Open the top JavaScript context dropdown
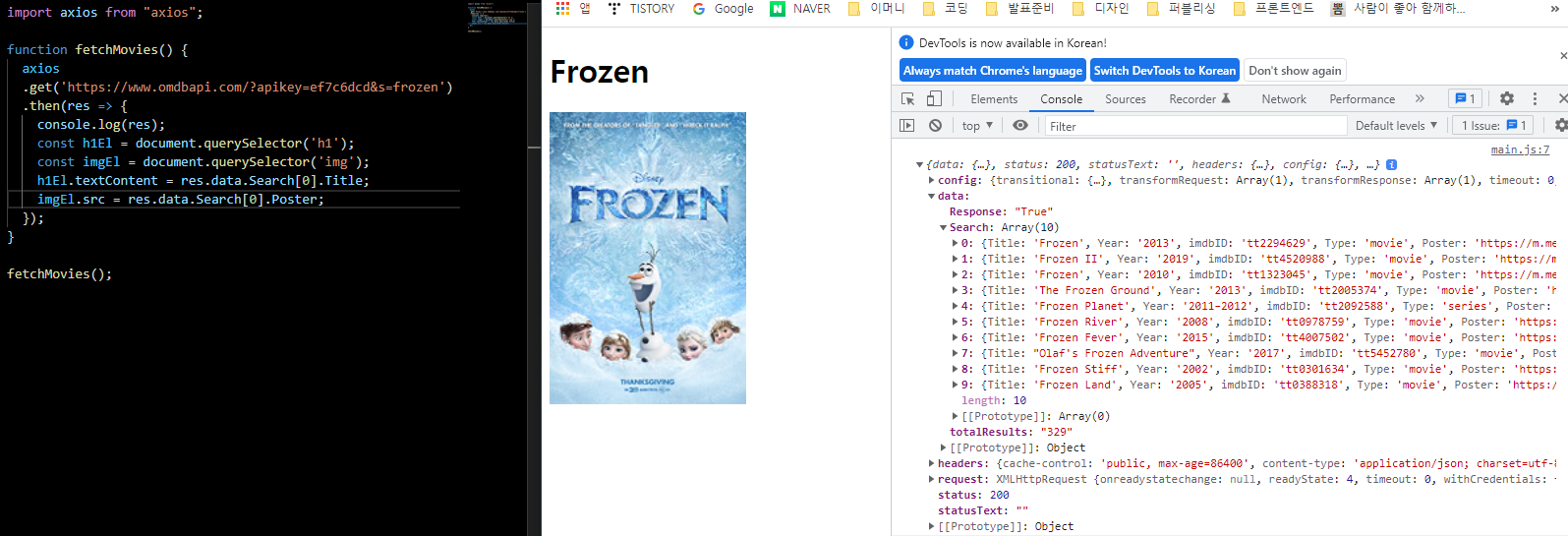Viewport: 1568px width, 536px height. coord(977,126)
